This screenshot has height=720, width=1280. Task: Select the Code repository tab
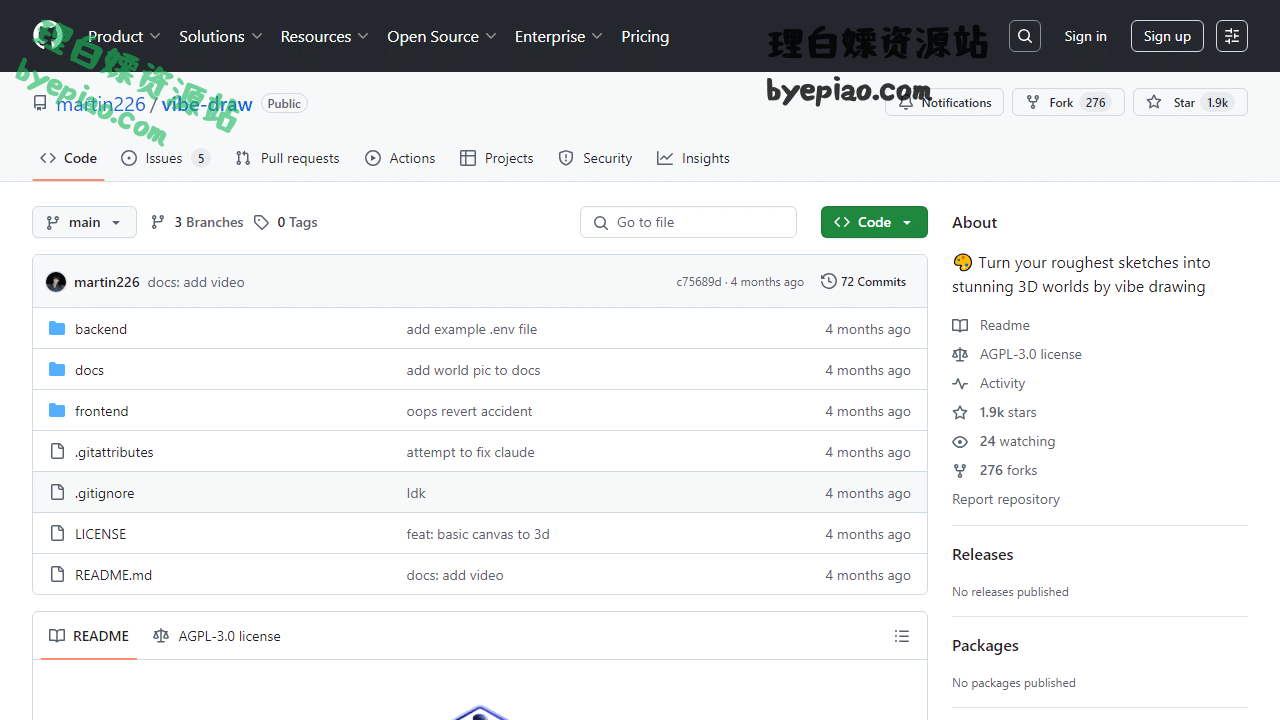pyautogui.click(x=68, y=158)
